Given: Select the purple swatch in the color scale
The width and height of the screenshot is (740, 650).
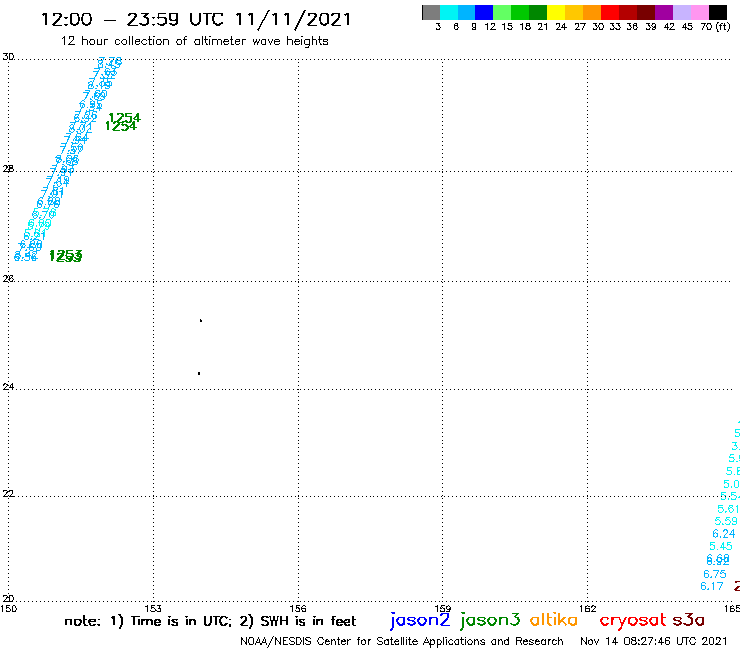Looking at the screenshot, I should coord(664,12).
